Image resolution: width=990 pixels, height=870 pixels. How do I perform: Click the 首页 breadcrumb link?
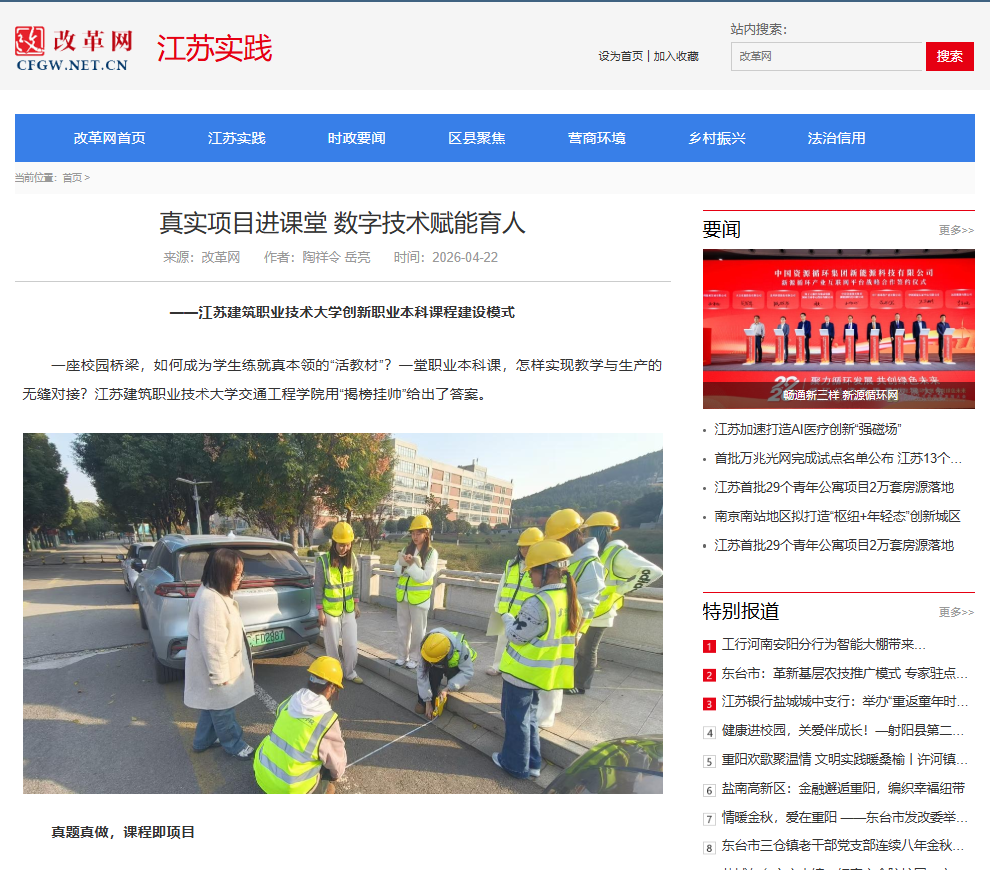click(x=72, y=178)
